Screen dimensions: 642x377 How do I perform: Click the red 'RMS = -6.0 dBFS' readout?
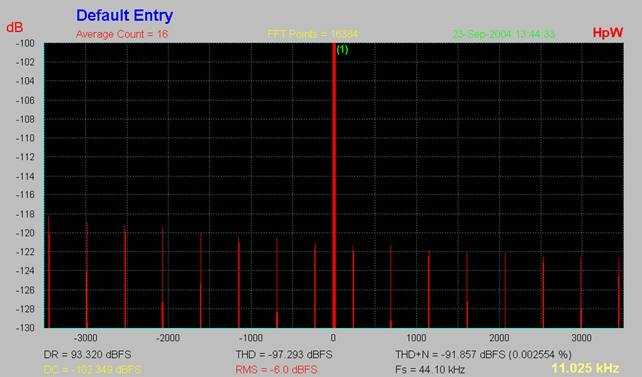(276, 370)
